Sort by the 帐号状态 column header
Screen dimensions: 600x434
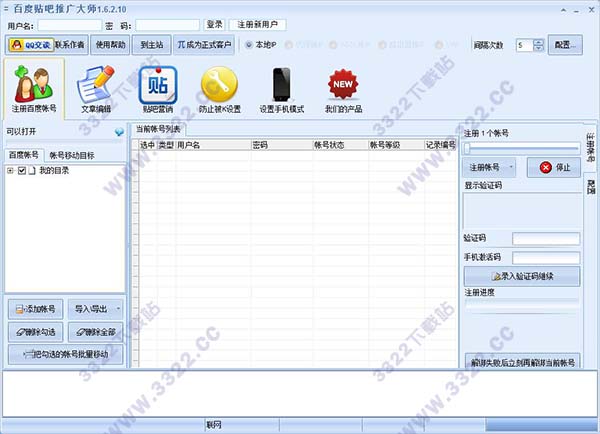click(340, 145)
